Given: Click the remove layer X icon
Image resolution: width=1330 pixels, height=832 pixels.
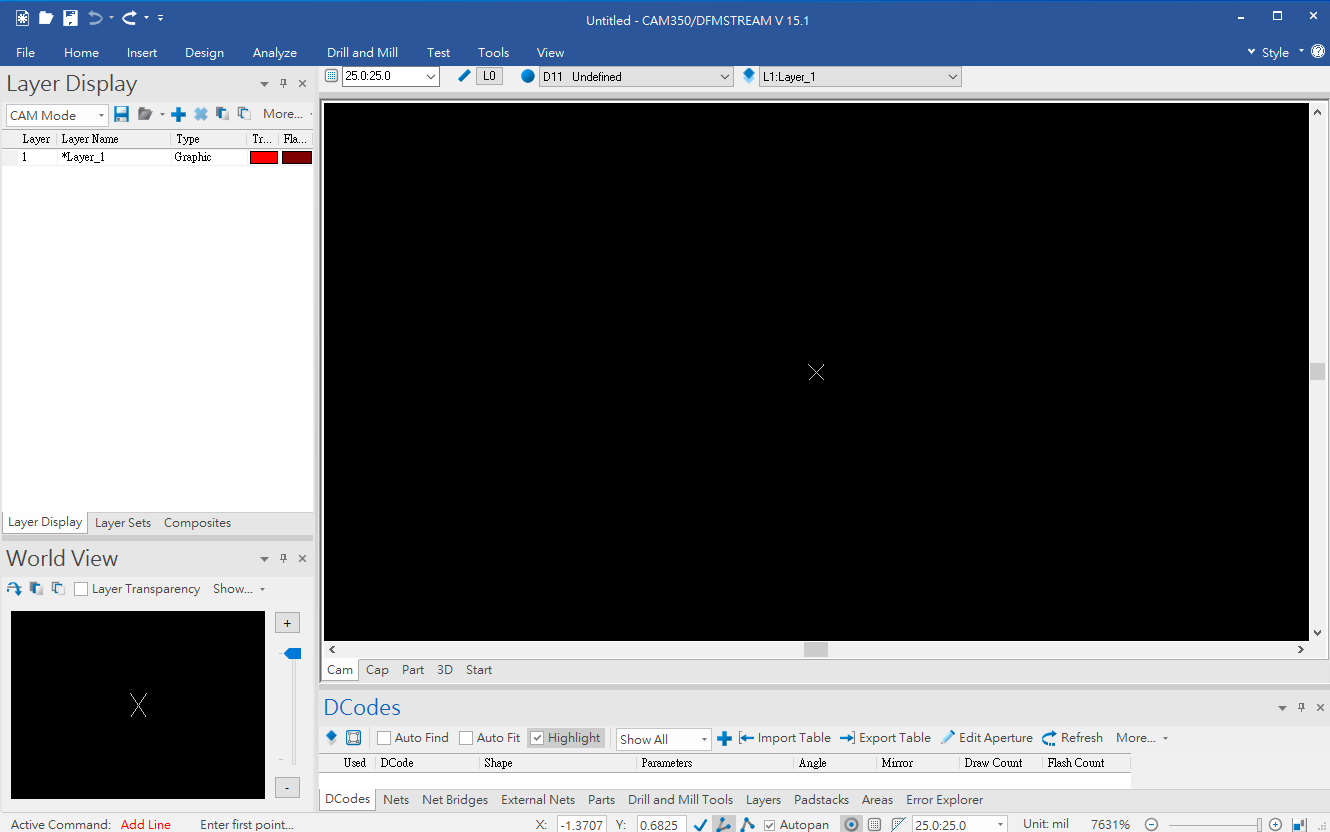Looking at the screenshot, I should point(200,114).
